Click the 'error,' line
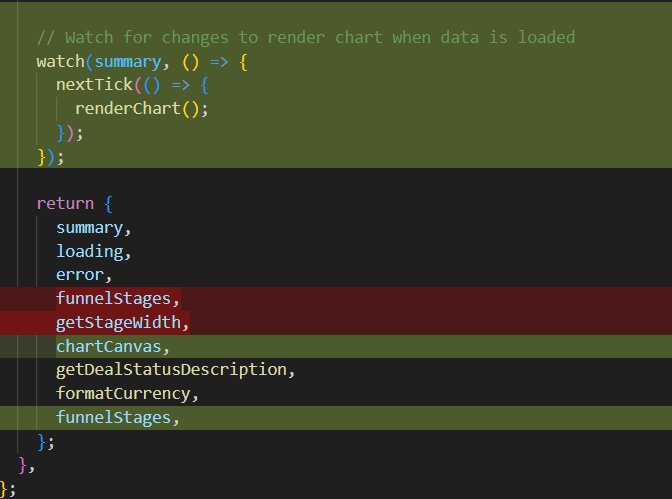The height and width of the screenshot is (499, 672). pos(84,275)
